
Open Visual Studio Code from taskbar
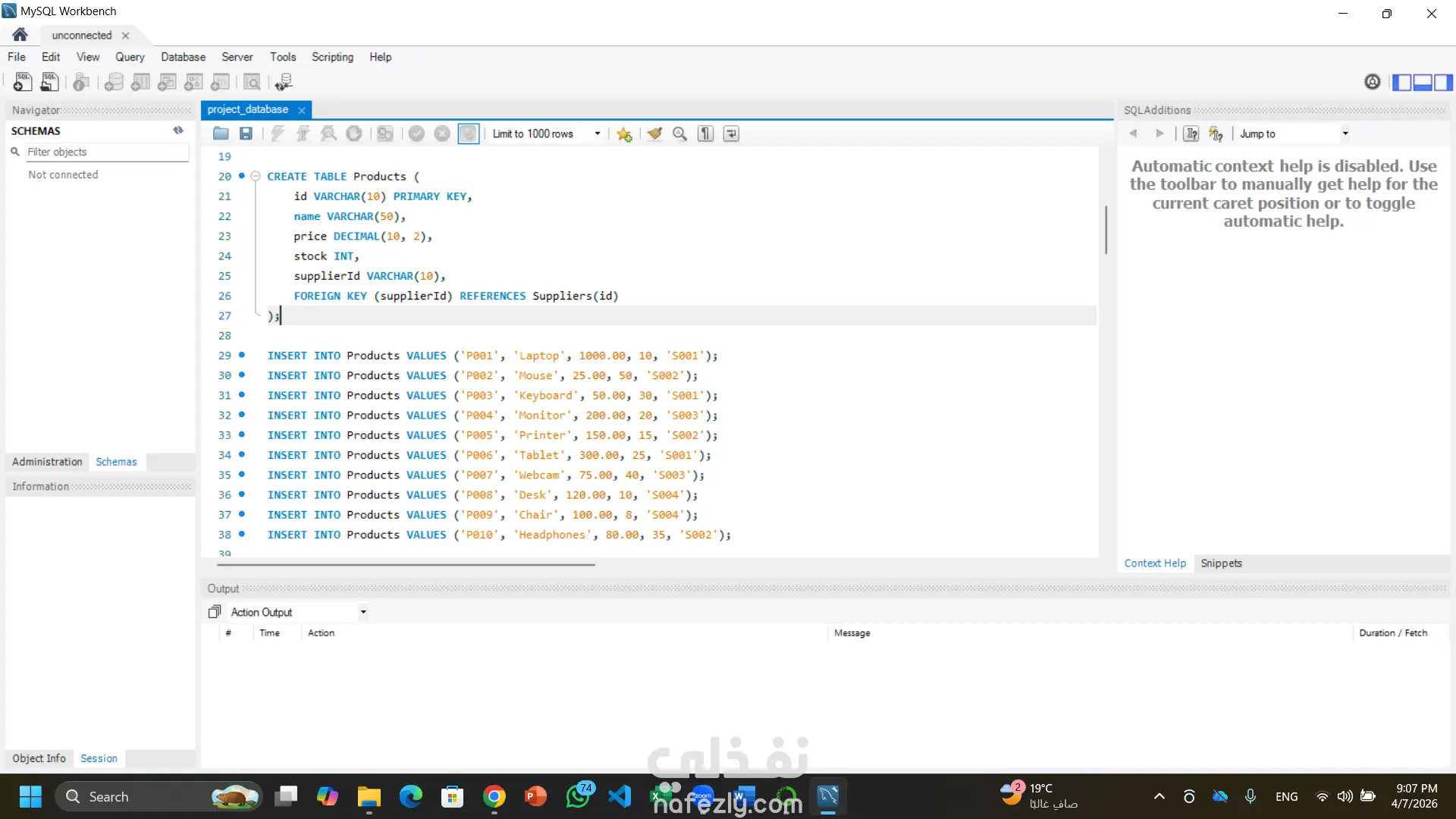620,796
